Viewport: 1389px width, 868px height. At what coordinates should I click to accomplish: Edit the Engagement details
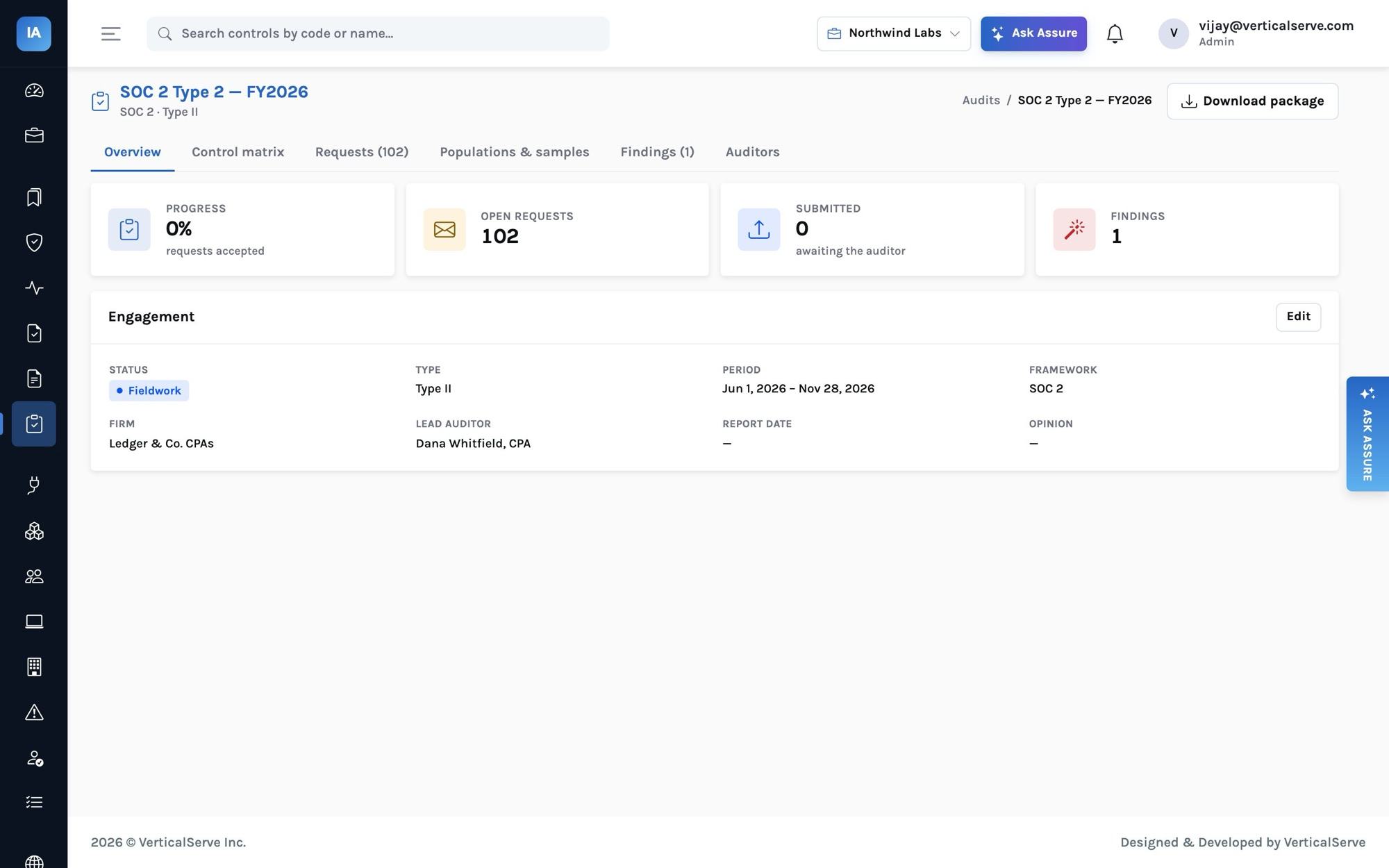1298,317
